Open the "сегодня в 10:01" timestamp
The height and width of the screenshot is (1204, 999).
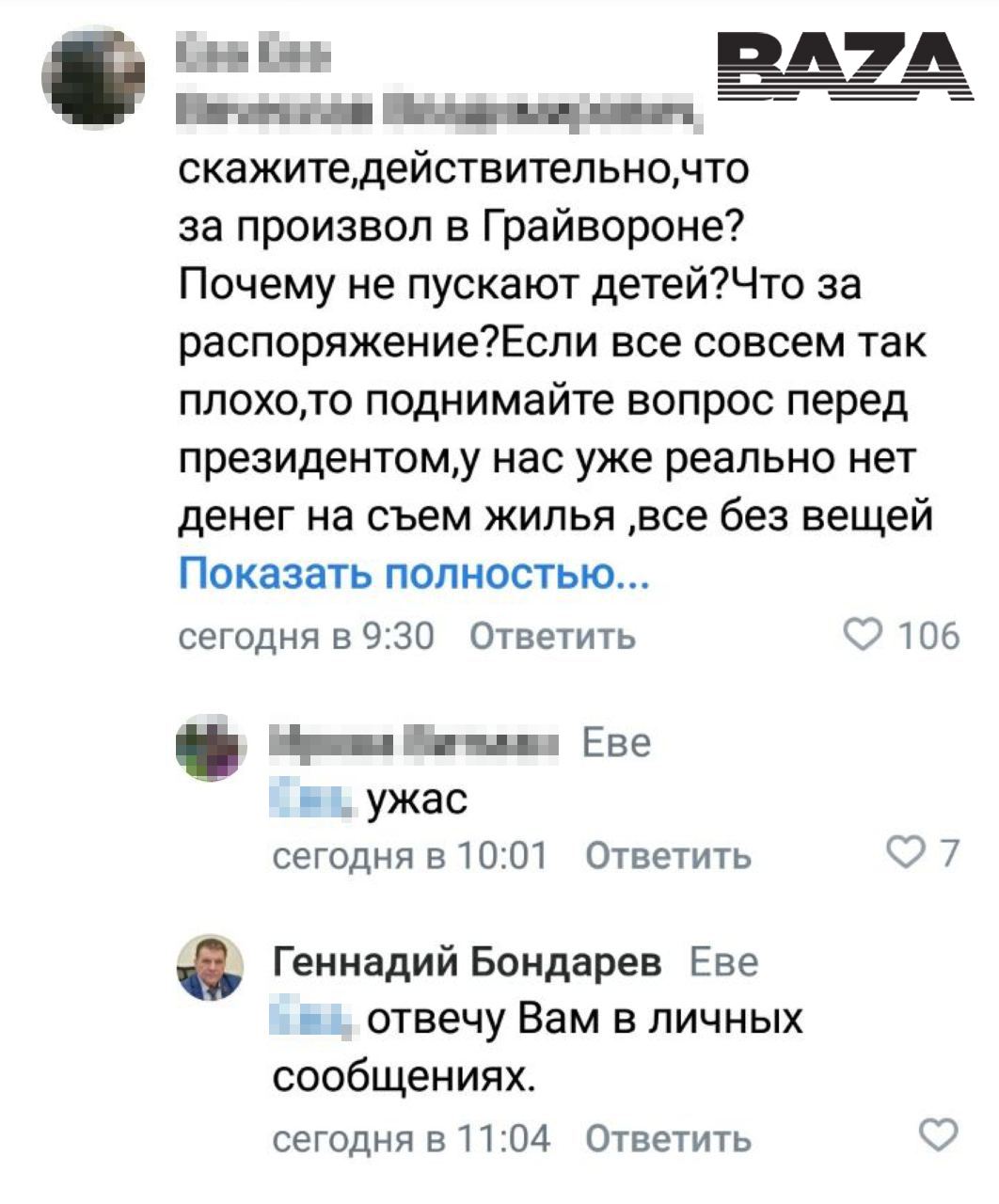tap(409, 856)
